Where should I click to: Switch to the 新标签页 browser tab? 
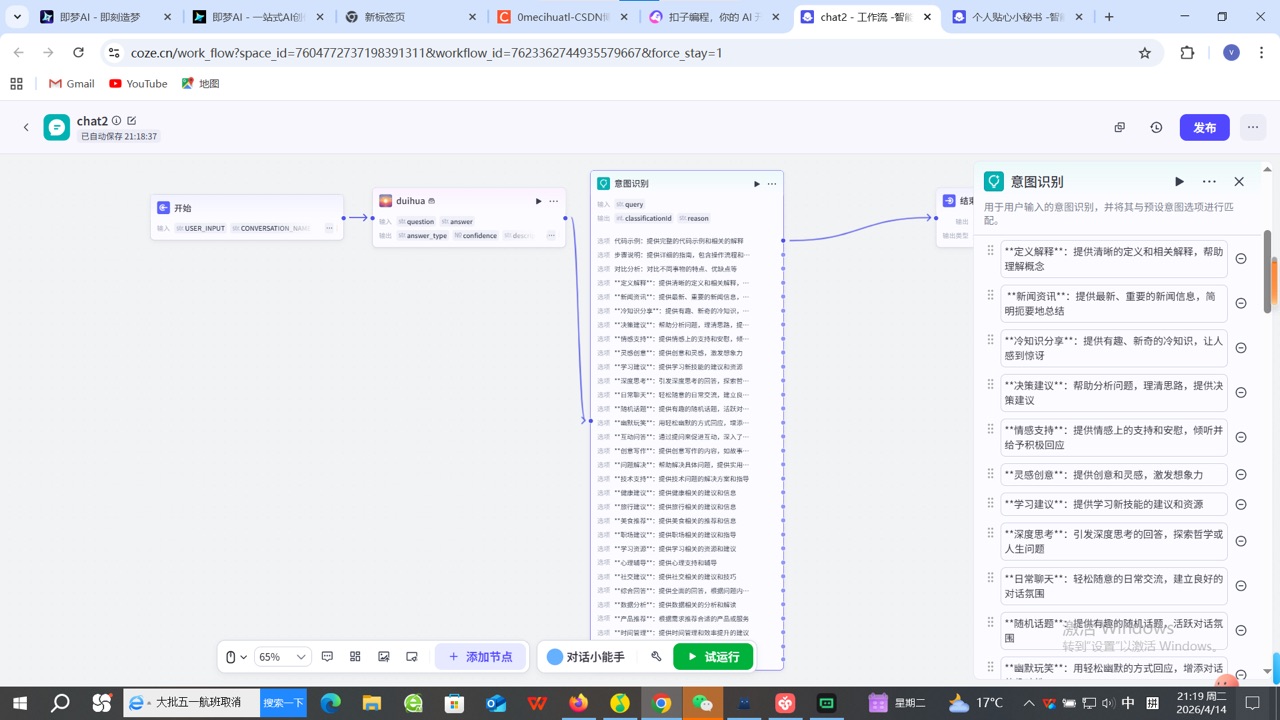click(408, 17)
